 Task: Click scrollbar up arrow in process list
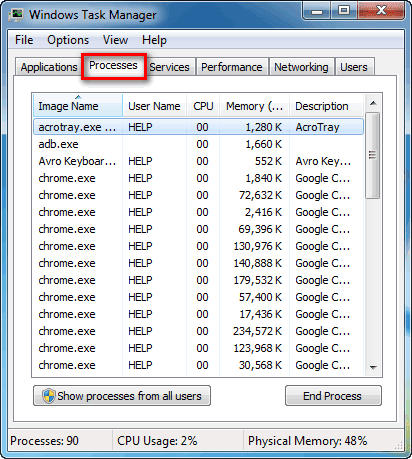[373, 103]
